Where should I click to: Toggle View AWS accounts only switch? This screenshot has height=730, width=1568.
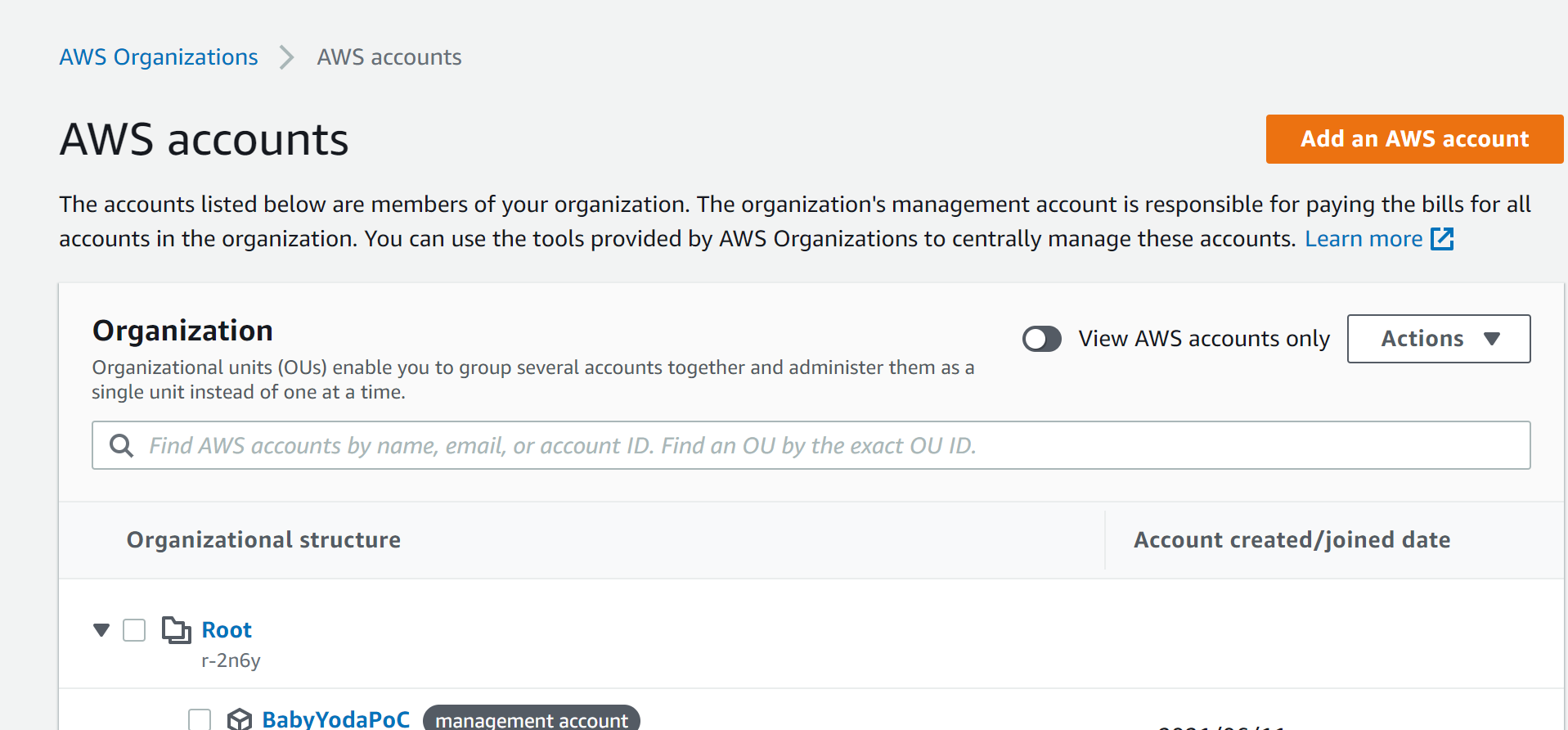(x=1042, y=339)
